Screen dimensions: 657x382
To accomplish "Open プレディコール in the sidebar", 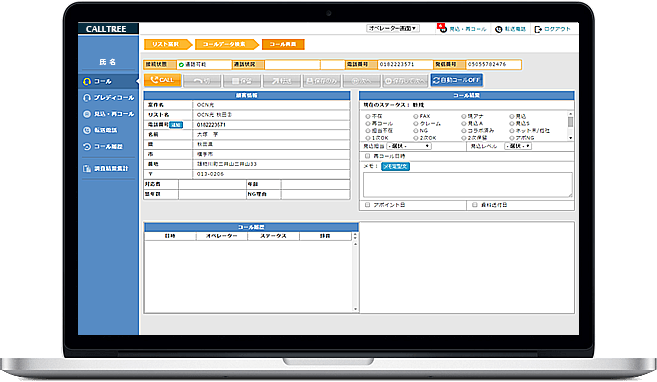I will pyautogui.click(x=109, y=98).
